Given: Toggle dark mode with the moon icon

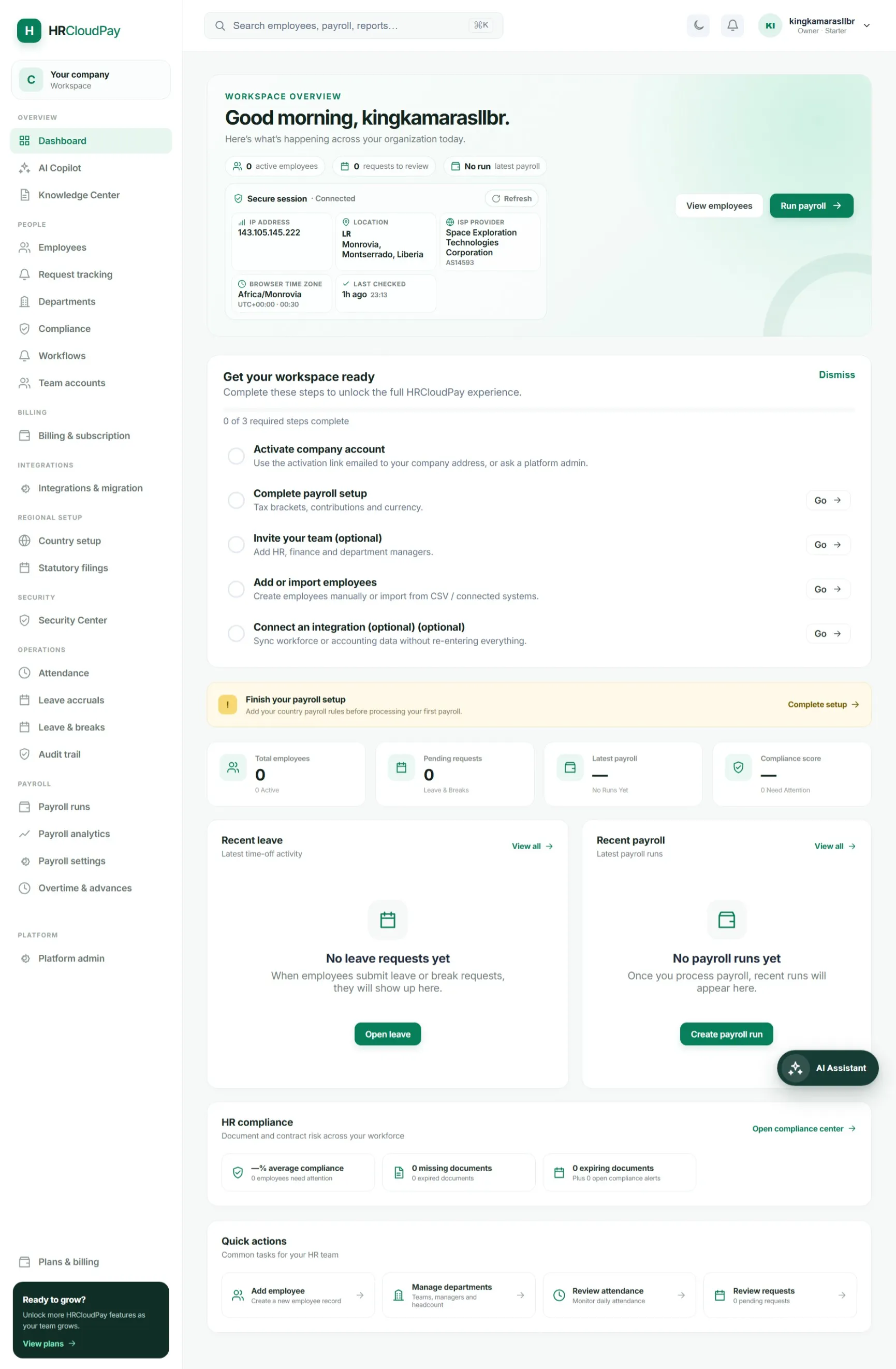Looking at the screenshot, I should pyautogui.click(x=698, y=25).
